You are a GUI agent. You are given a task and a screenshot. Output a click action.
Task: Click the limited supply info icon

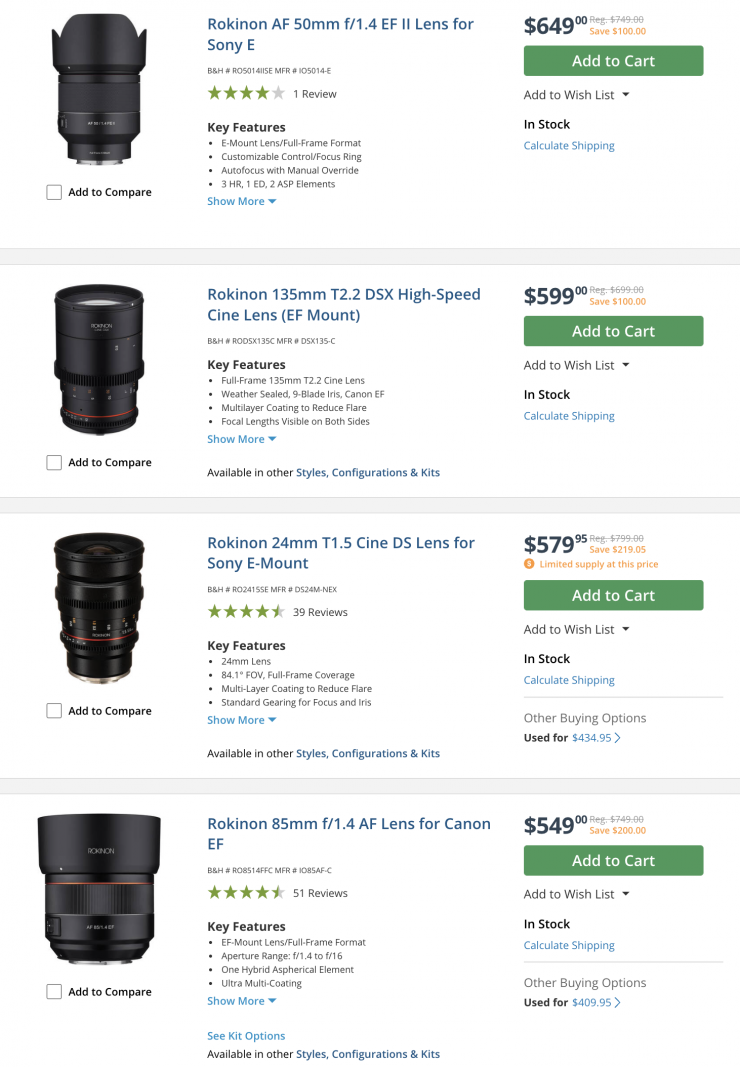click(529, 564)
